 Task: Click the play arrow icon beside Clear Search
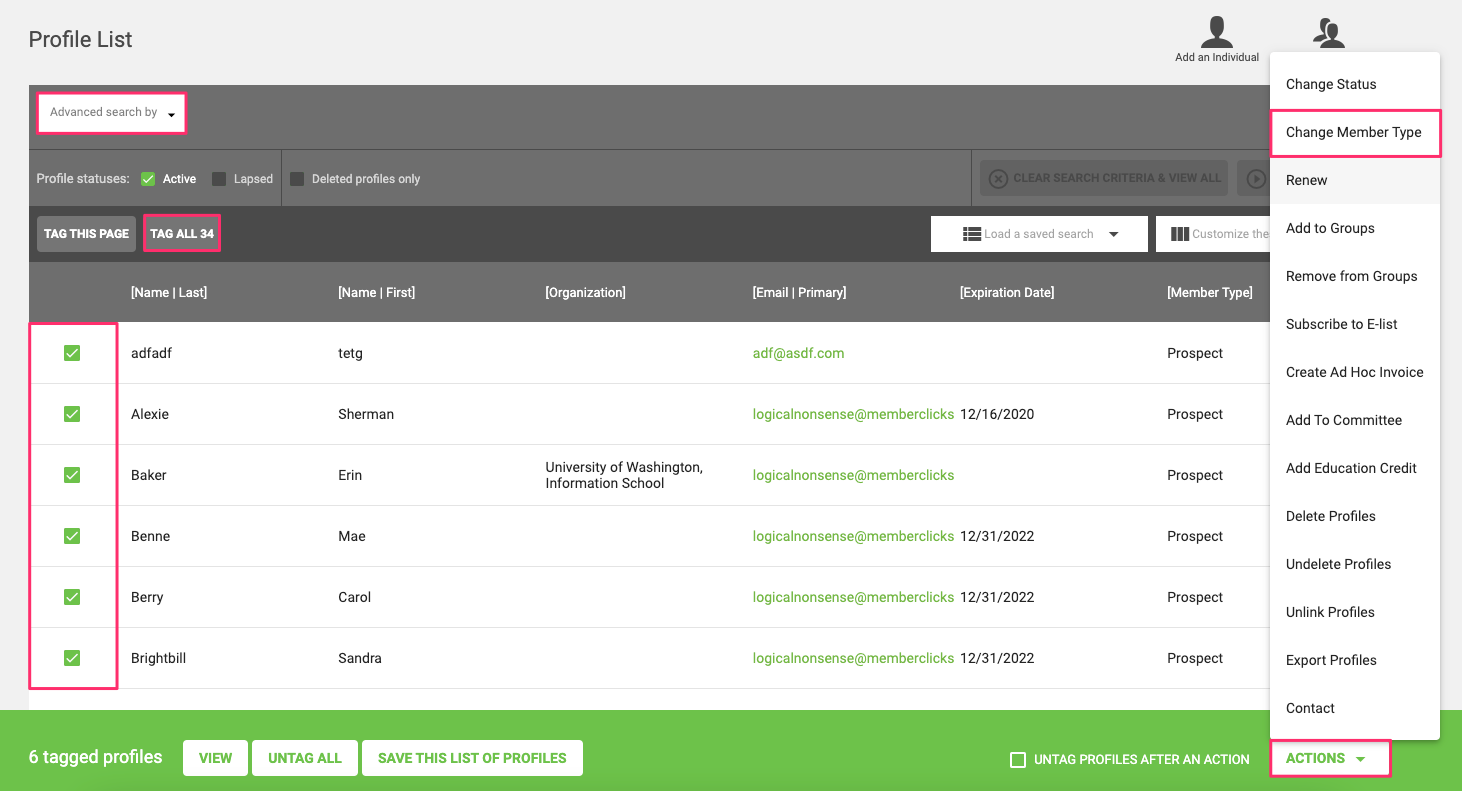(1256, 179)
